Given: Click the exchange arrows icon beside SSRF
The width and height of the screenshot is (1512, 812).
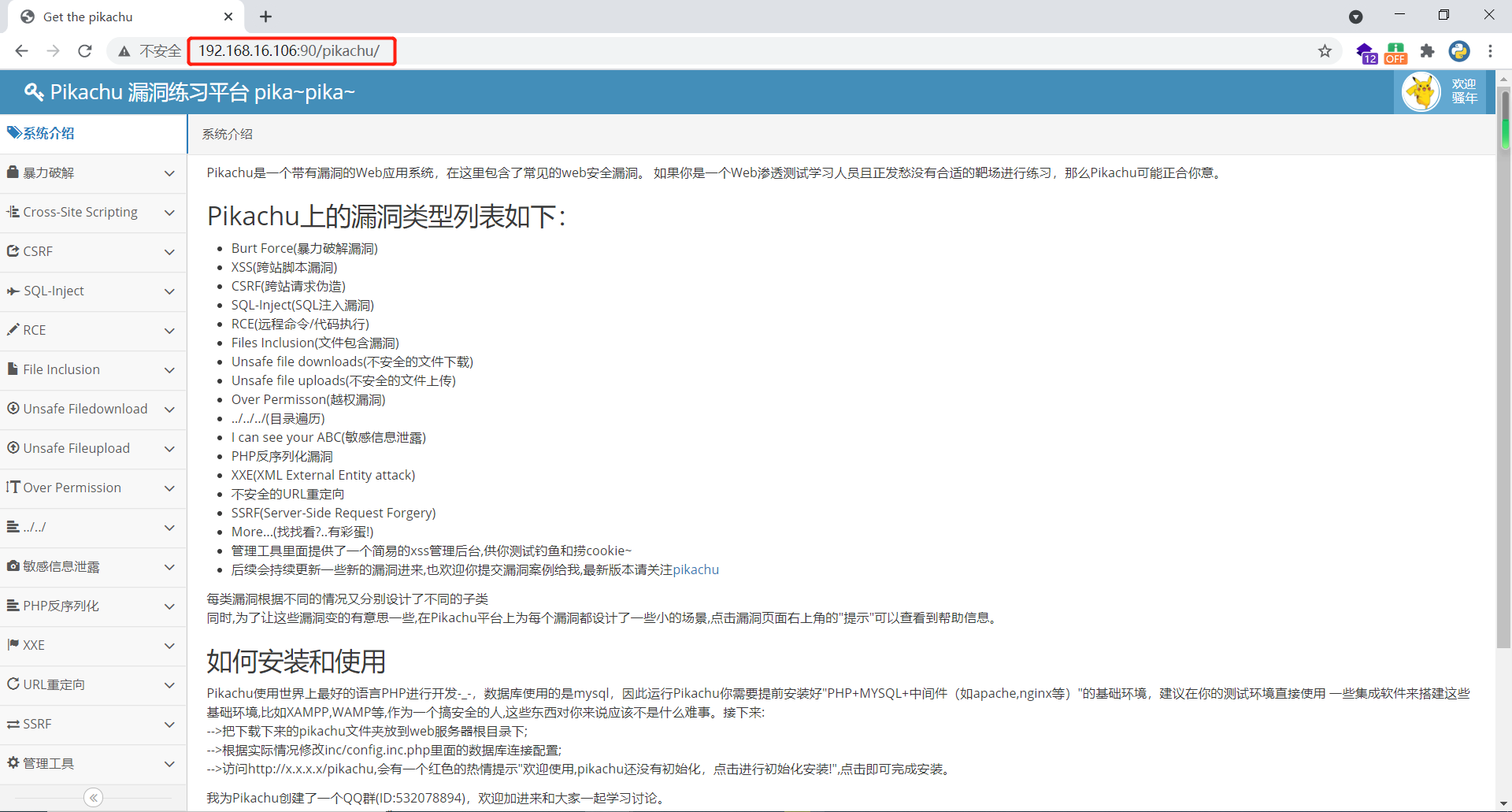Looking at the screenshot, I should coord(13,724).
